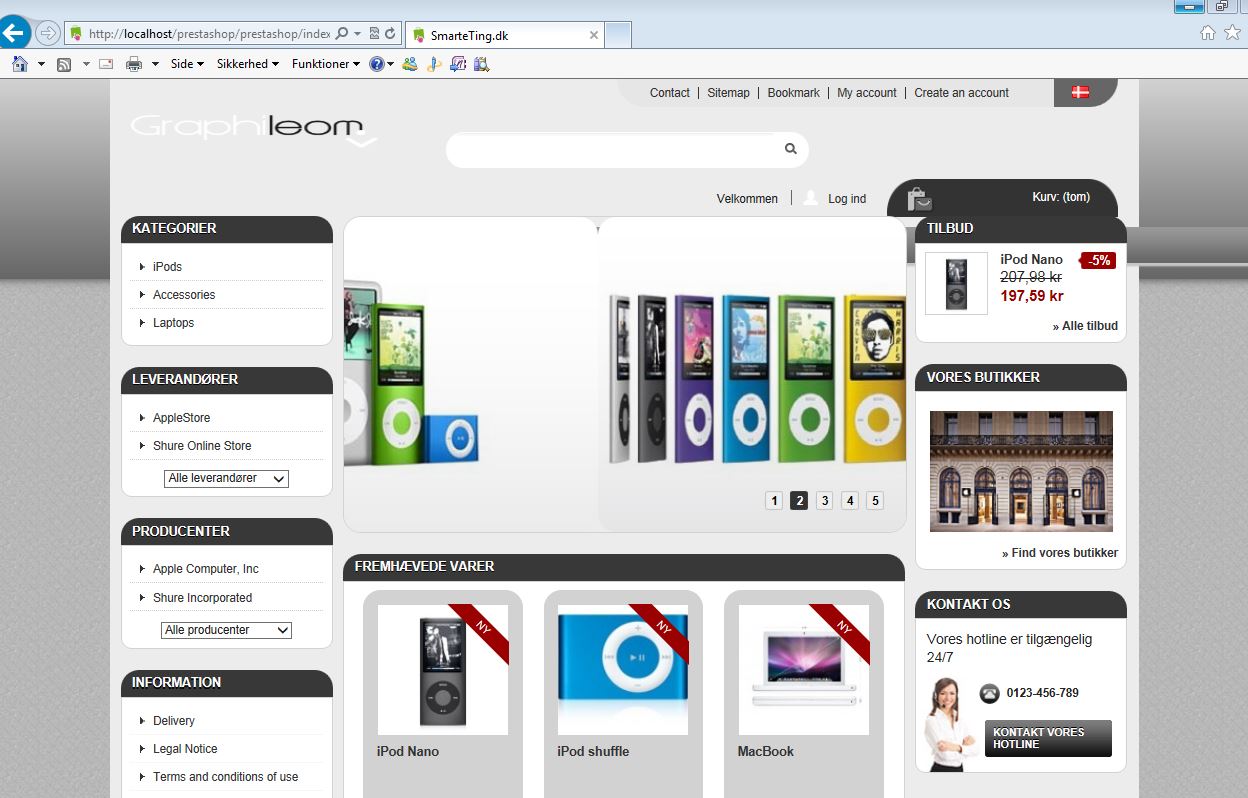Click the Messenger people icon in toolbar

(410, 64)
